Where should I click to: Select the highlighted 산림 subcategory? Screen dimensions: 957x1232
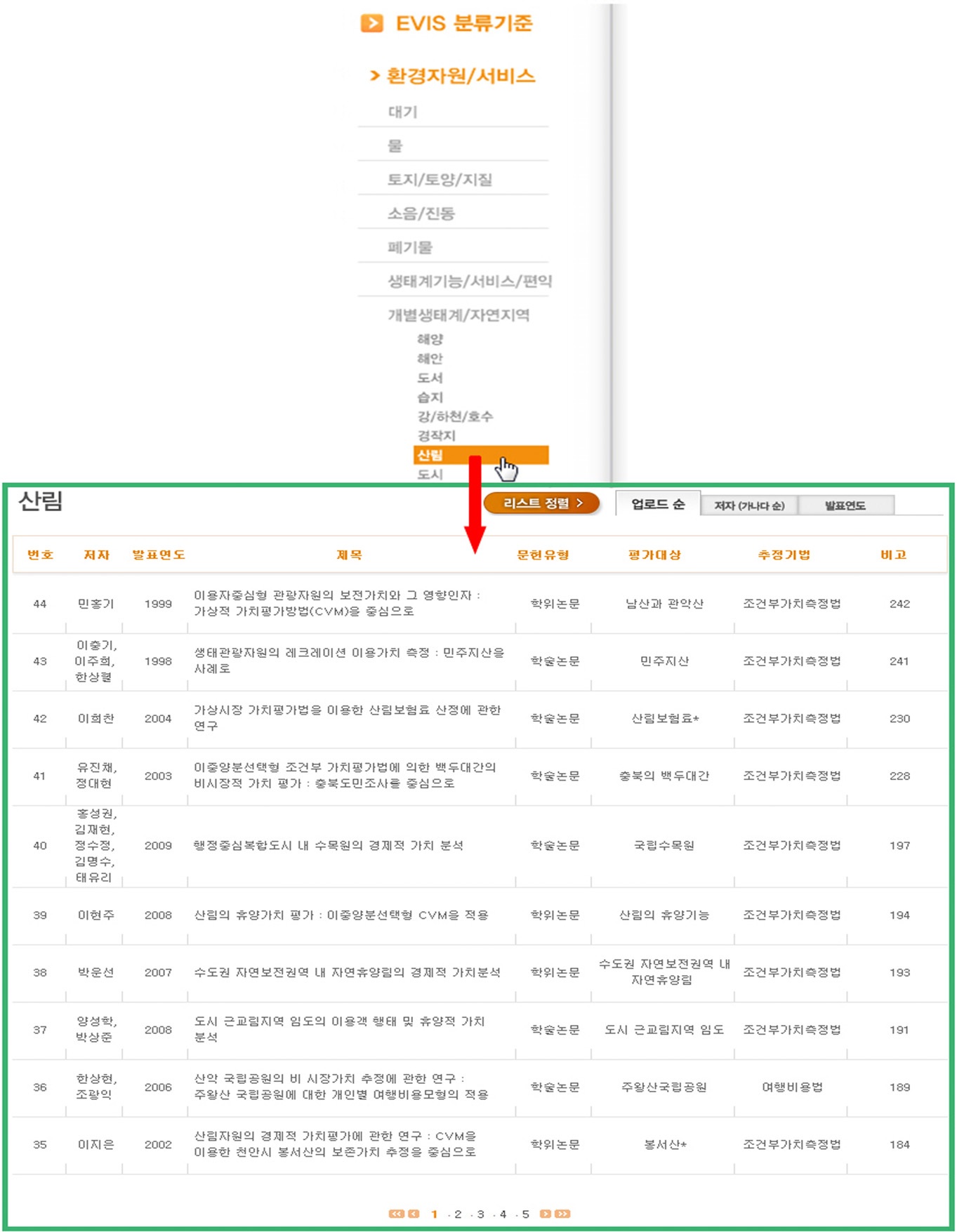(x=481, y=455)
